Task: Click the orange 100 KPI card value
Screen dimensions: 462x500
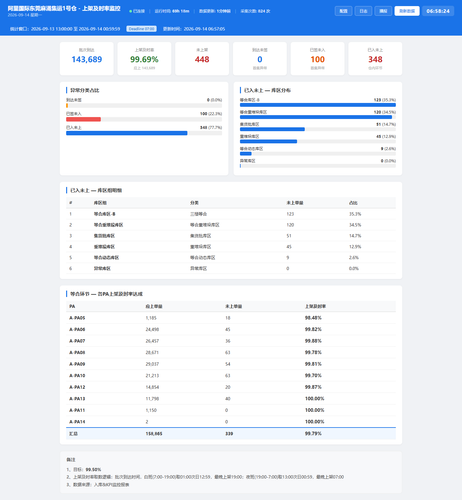Action: click(317, 59)
